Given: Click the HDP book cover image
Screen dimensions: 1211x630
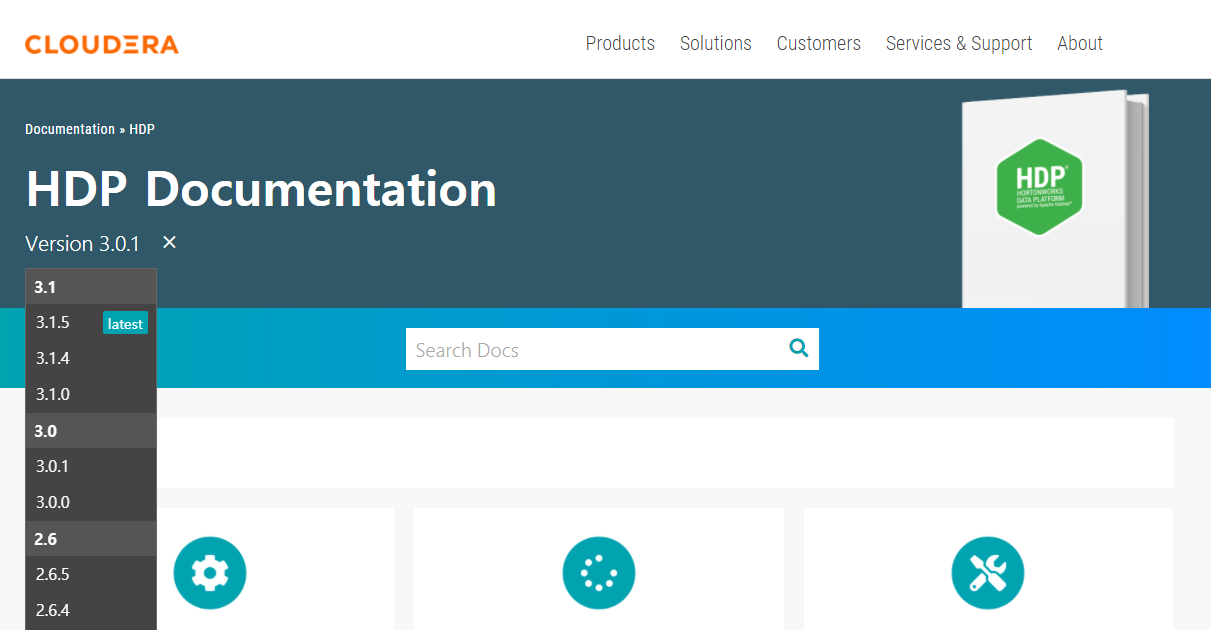Looking at the screenshot, I should (x=1054, y=199).
